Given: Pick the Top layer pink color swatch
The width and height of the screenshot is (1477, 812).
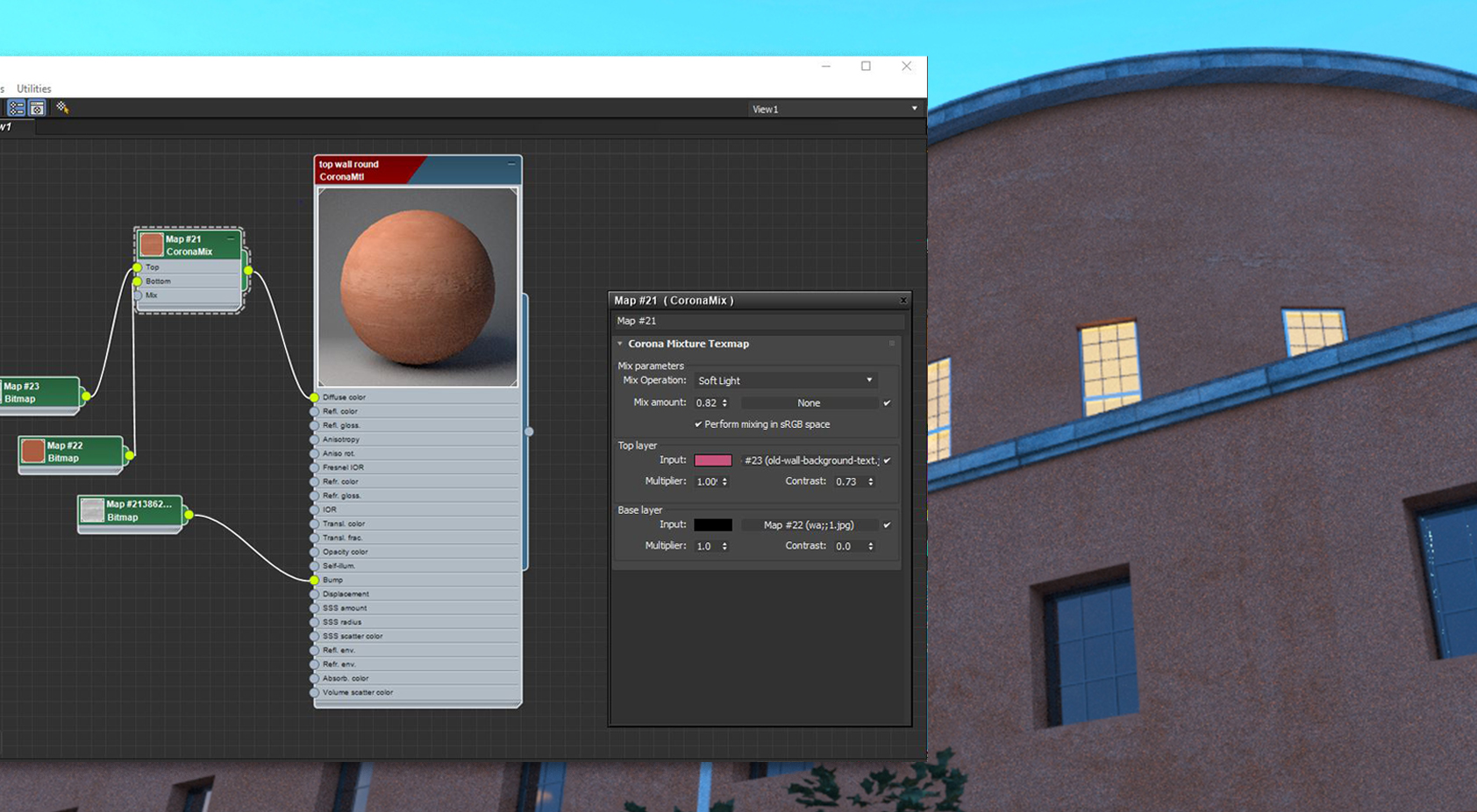Looking at the screenshot, I should (713, 460).
